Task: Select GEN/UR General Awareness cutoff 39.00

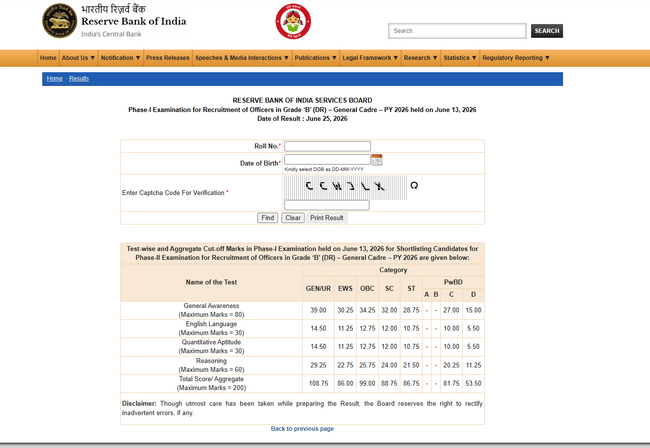Action: point(318,310)
